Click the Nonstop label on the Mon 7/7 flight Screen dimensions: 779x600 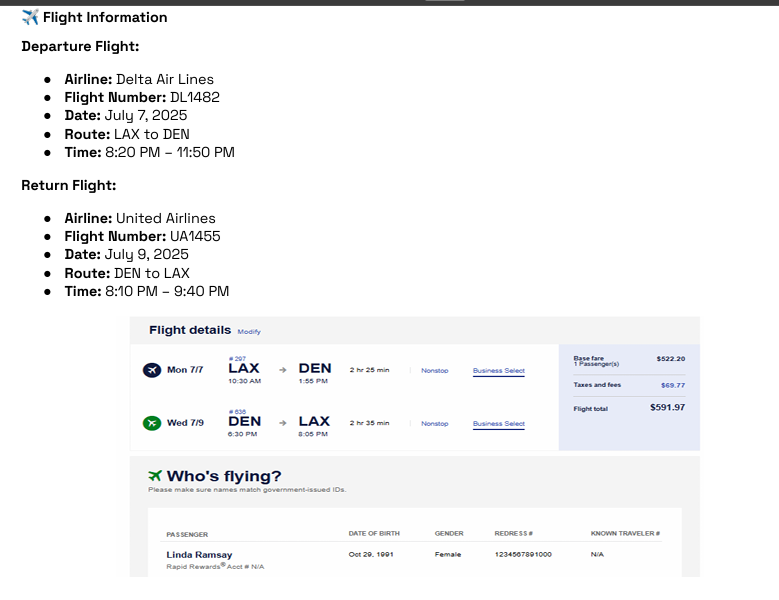(434, 371)
